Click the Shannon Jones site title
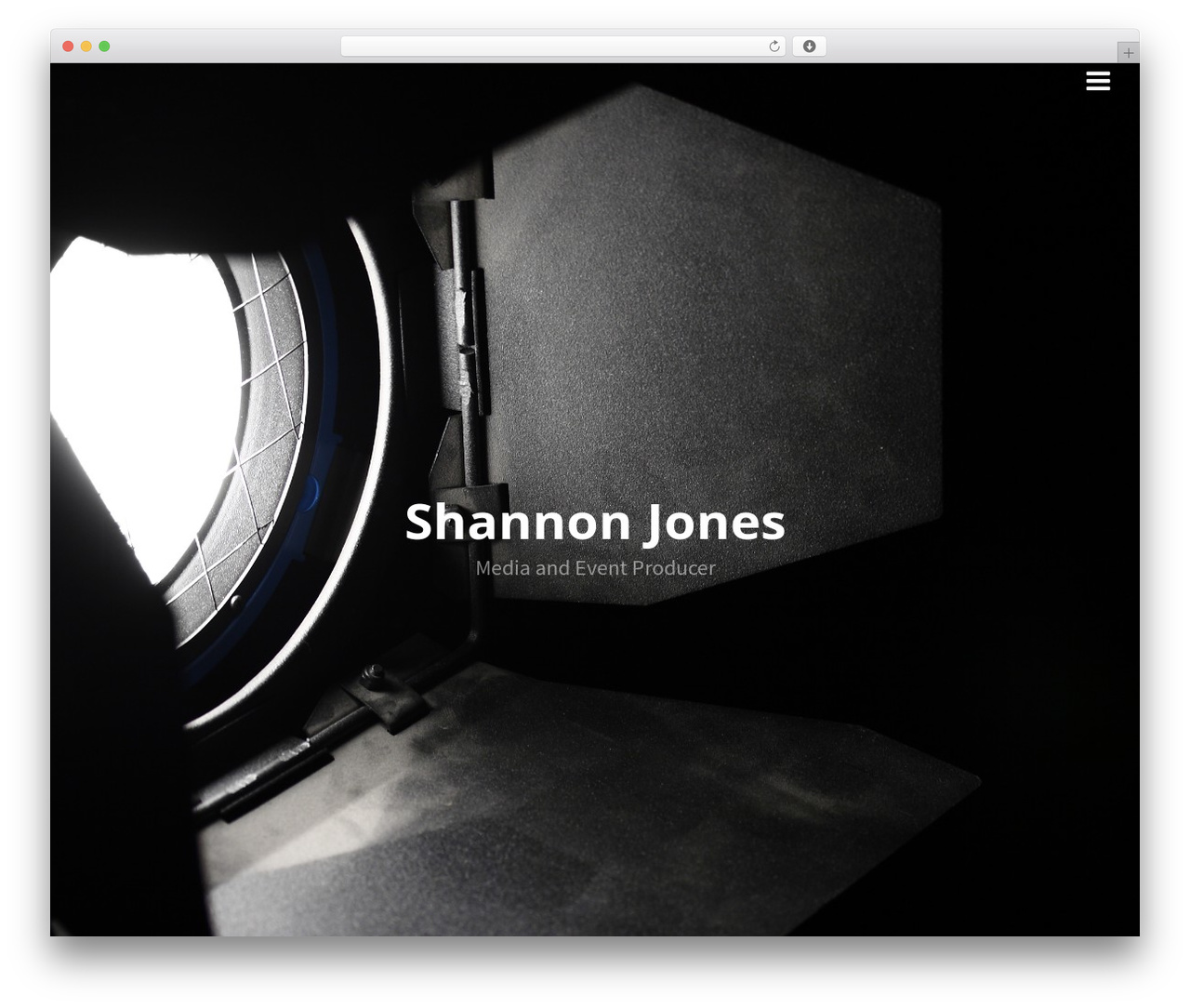The width and height of the screenshot is (1190, 1008). pos(595,522)
